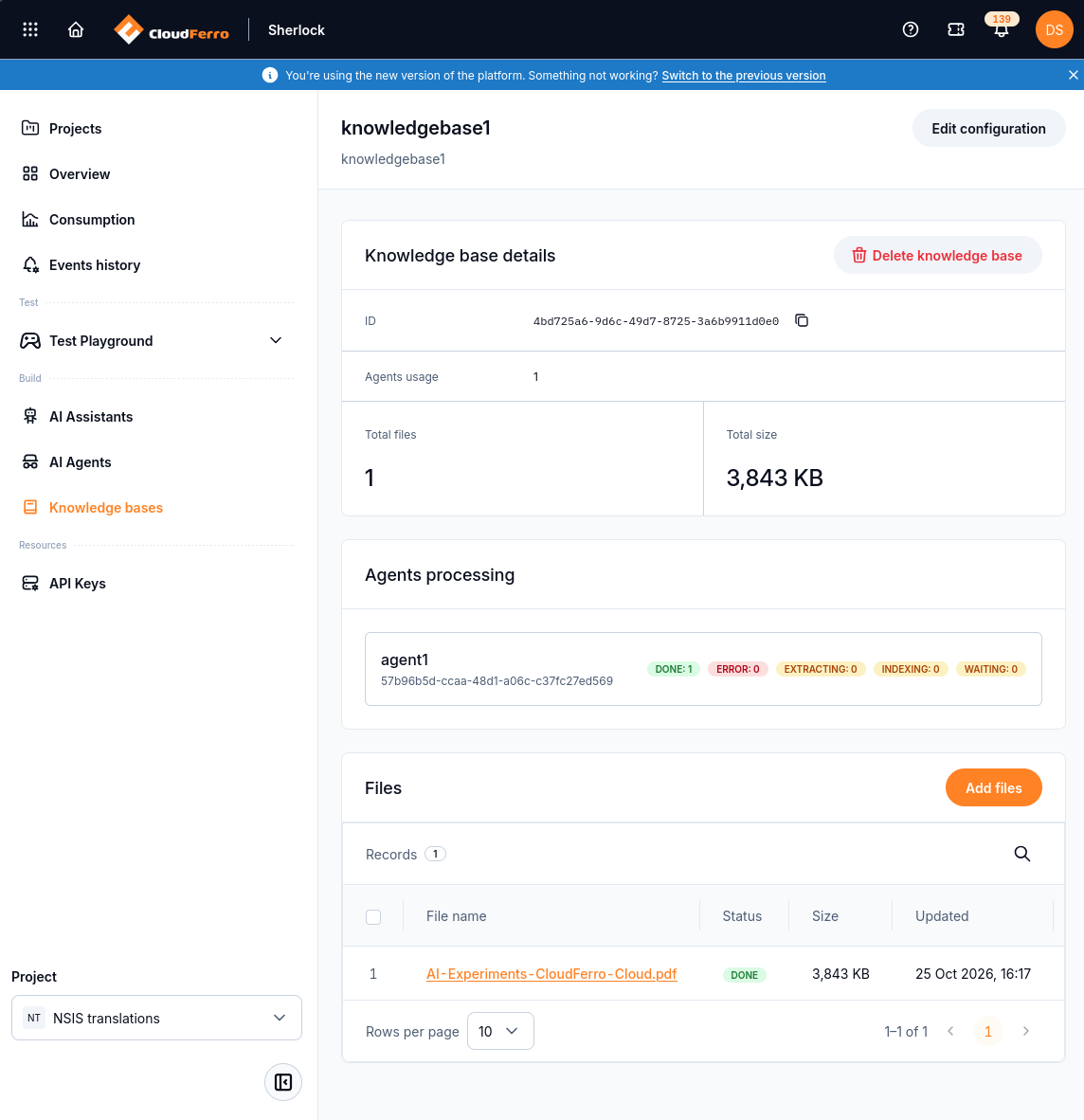Copy the knowledge base ID
Screen dimensions: 1084x1120
tap(802, 320)
